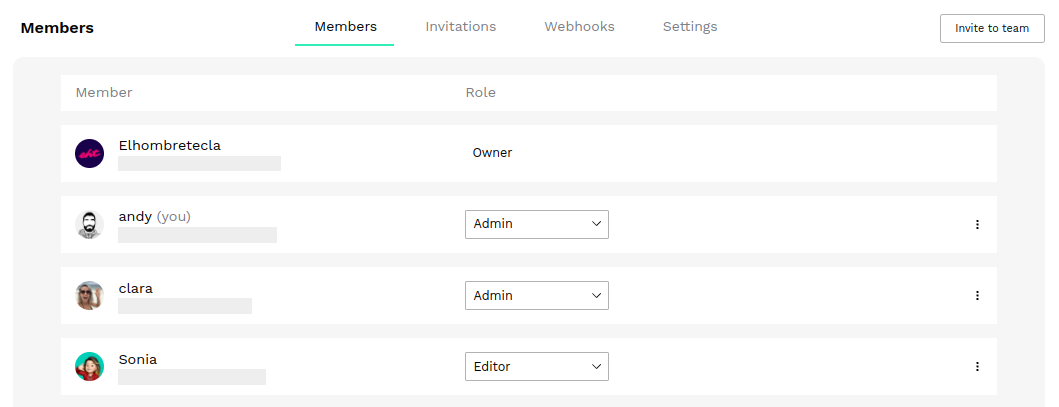Expand Sonia's Editor role dropdown
Viewport: 1059px width, 407px height.
(x=537, y=367)
